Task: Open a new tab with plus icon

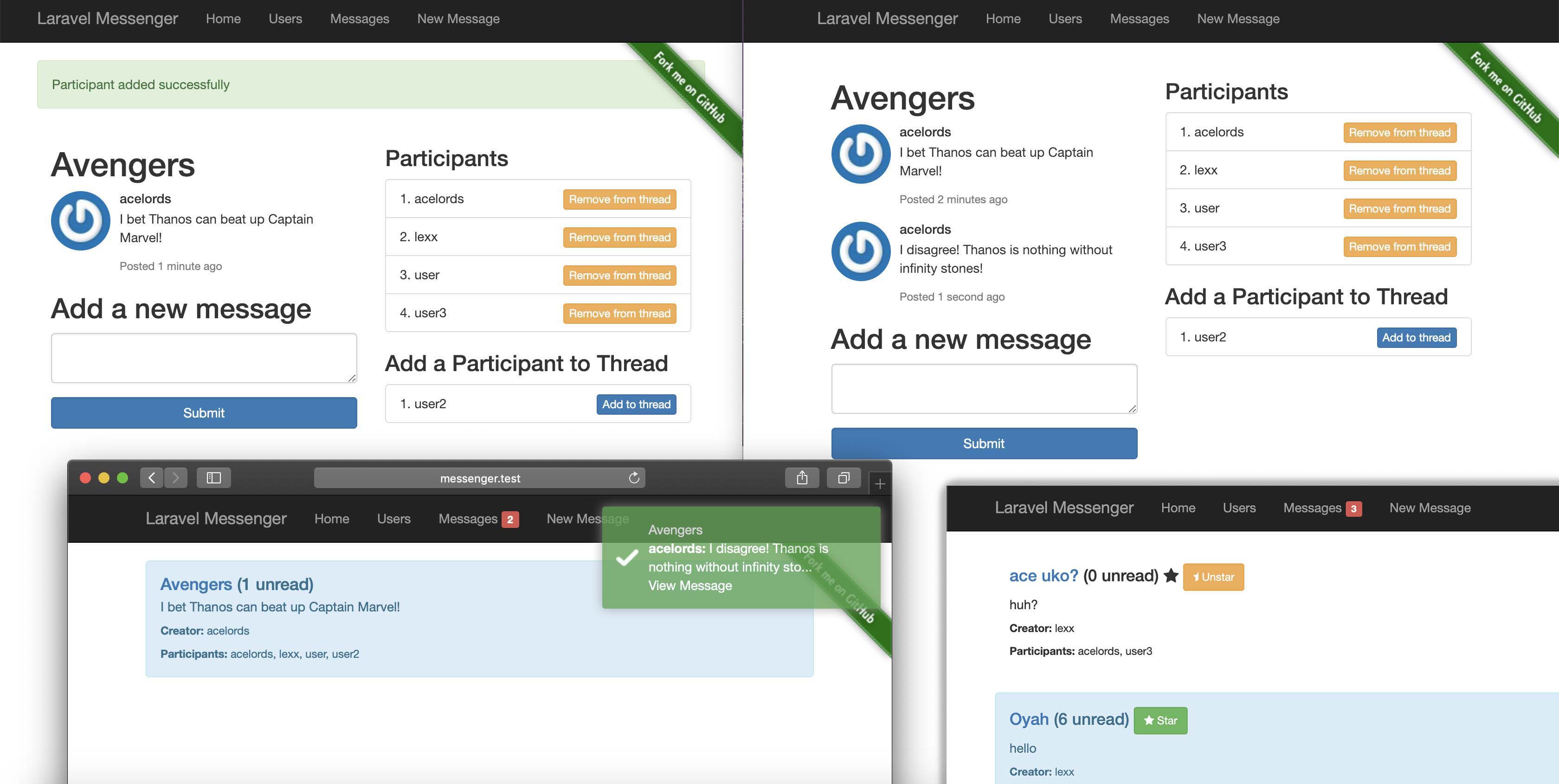Action: 880,484
